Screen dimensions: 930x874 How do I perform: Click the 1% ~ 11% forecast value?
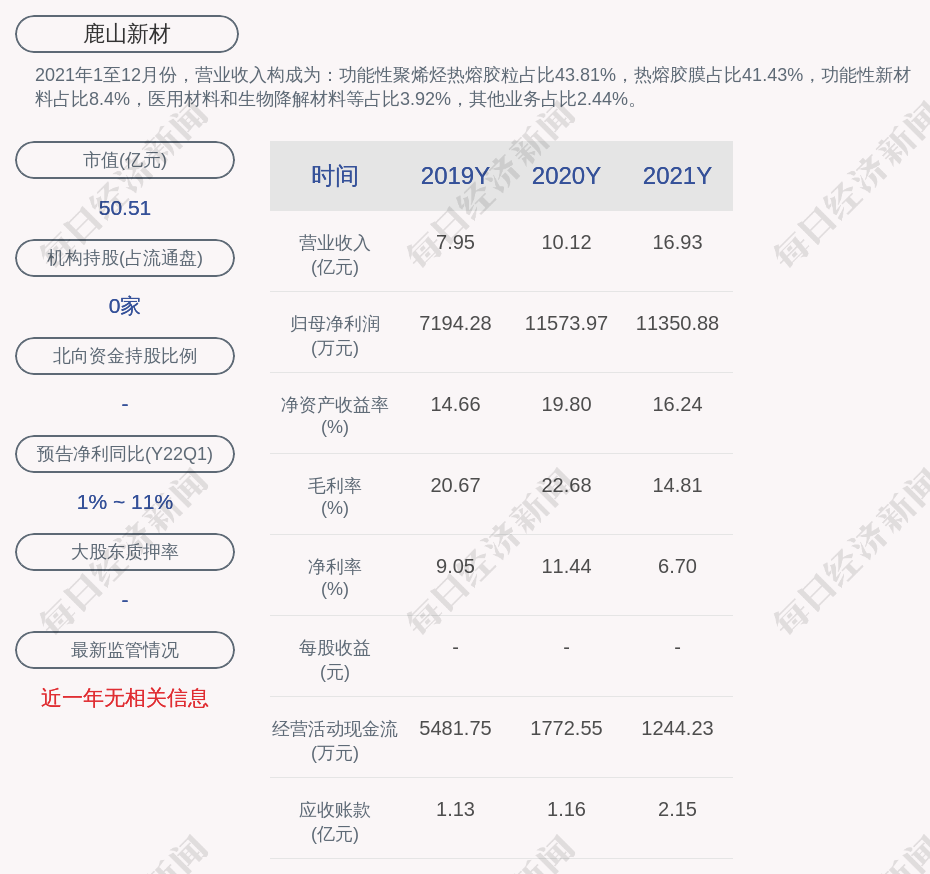[x=125, y=502]
